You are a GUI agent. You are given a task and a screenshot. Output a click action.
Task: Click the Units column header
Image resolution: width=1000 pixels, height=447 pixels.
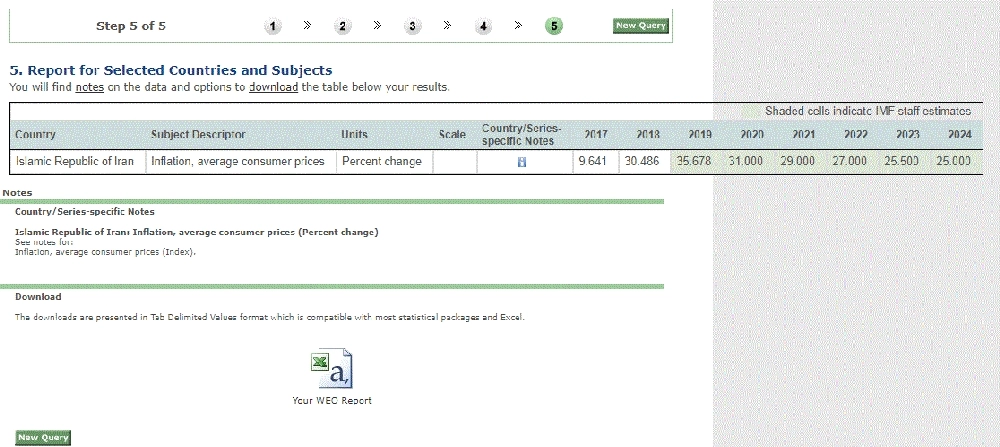(357, 135)
